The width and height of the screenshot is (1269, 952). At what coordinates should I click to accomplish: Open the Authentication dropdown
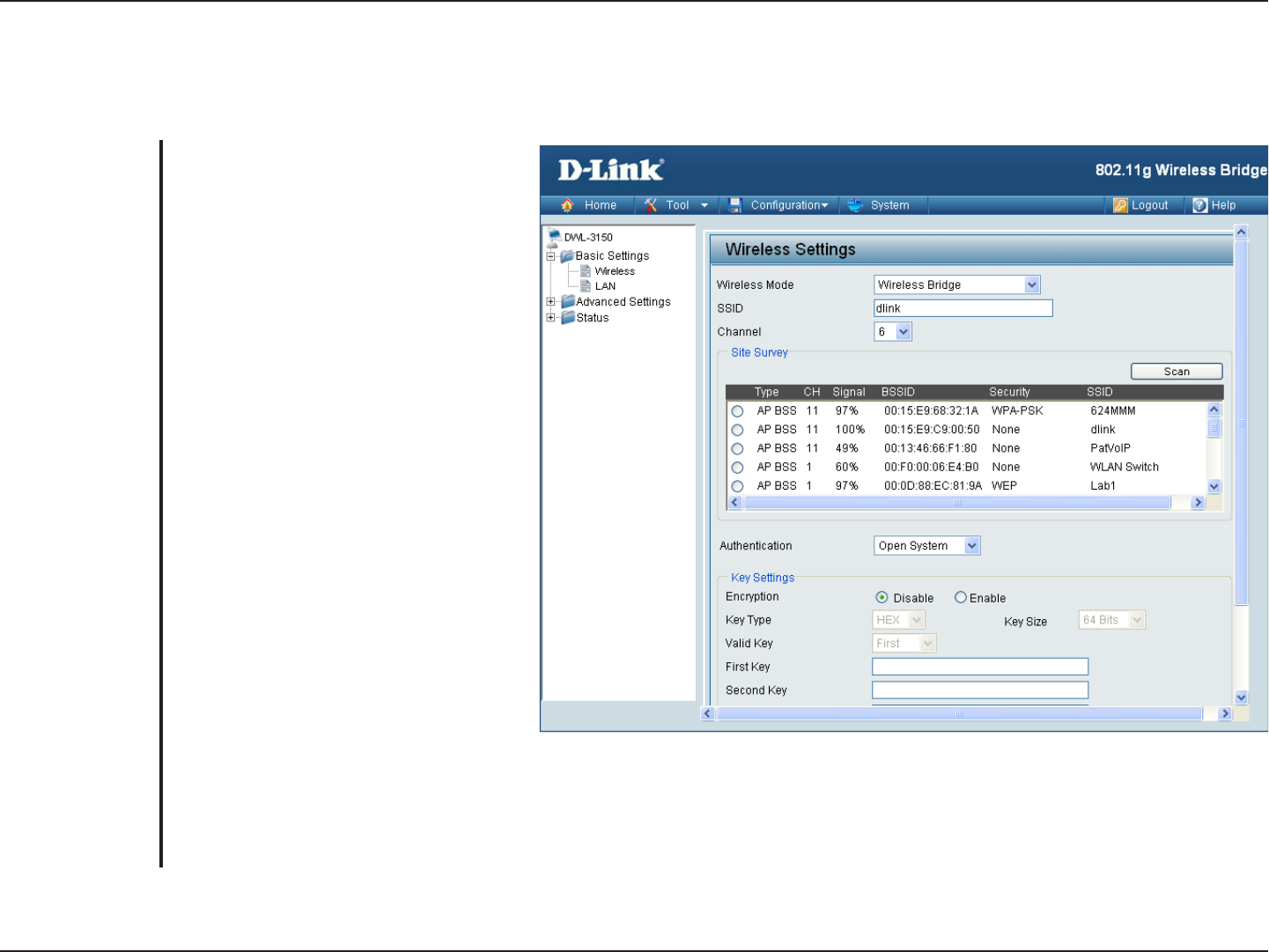coord(927,546)
